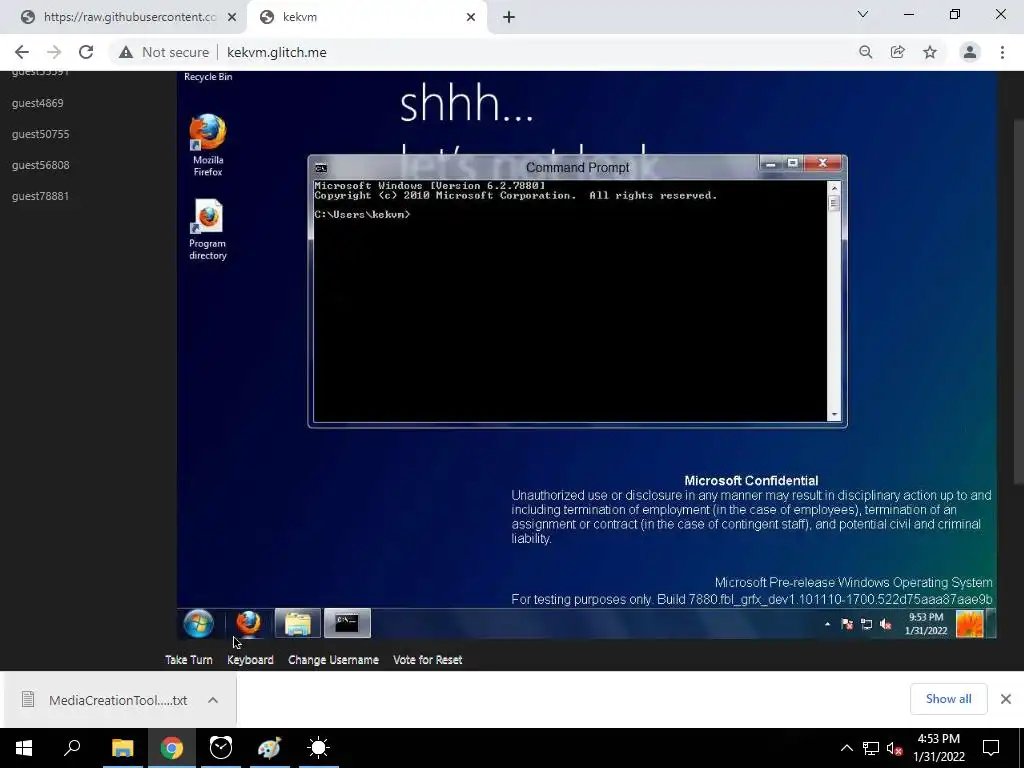Go back in browser history
Screen dimensions: 1024x768
click(22, 52)
